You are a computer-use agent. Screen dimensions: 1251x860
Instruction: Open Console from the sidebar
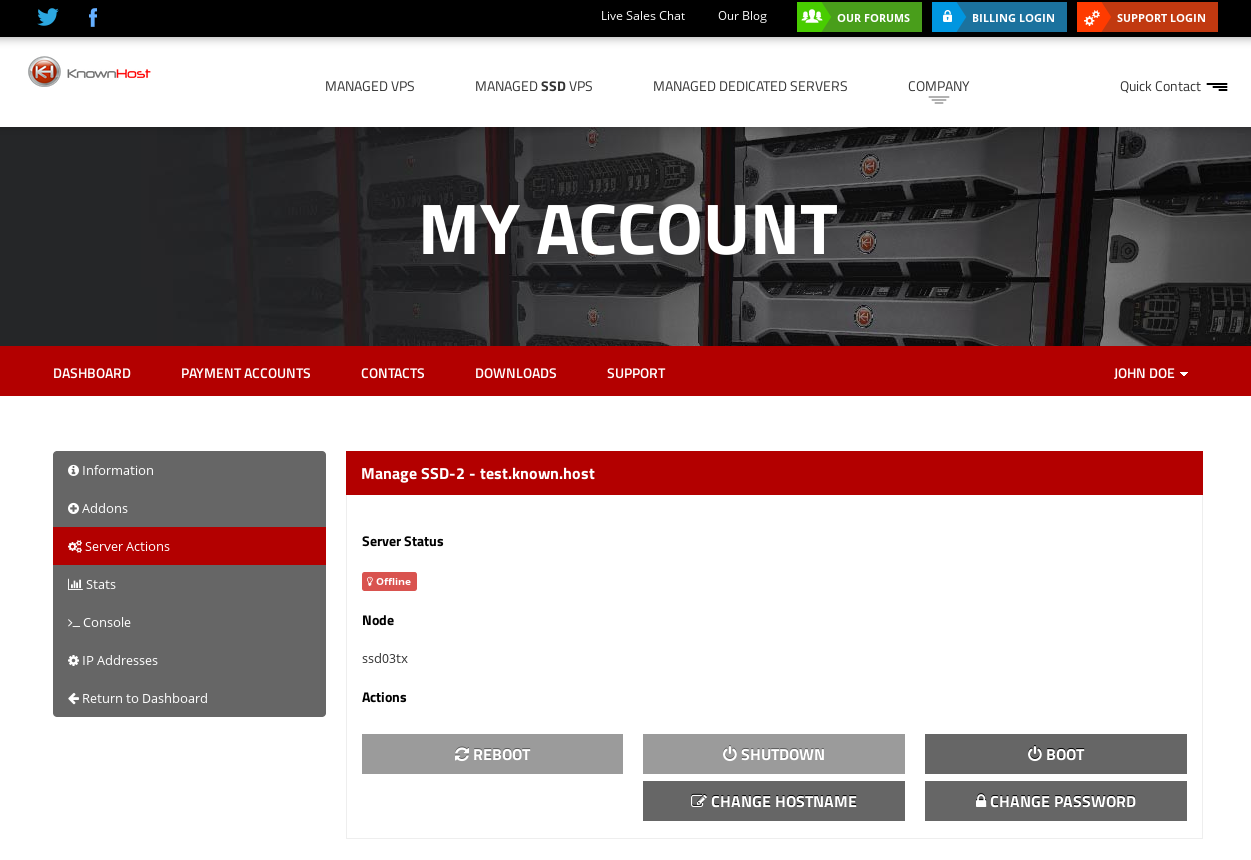(106, 622)
